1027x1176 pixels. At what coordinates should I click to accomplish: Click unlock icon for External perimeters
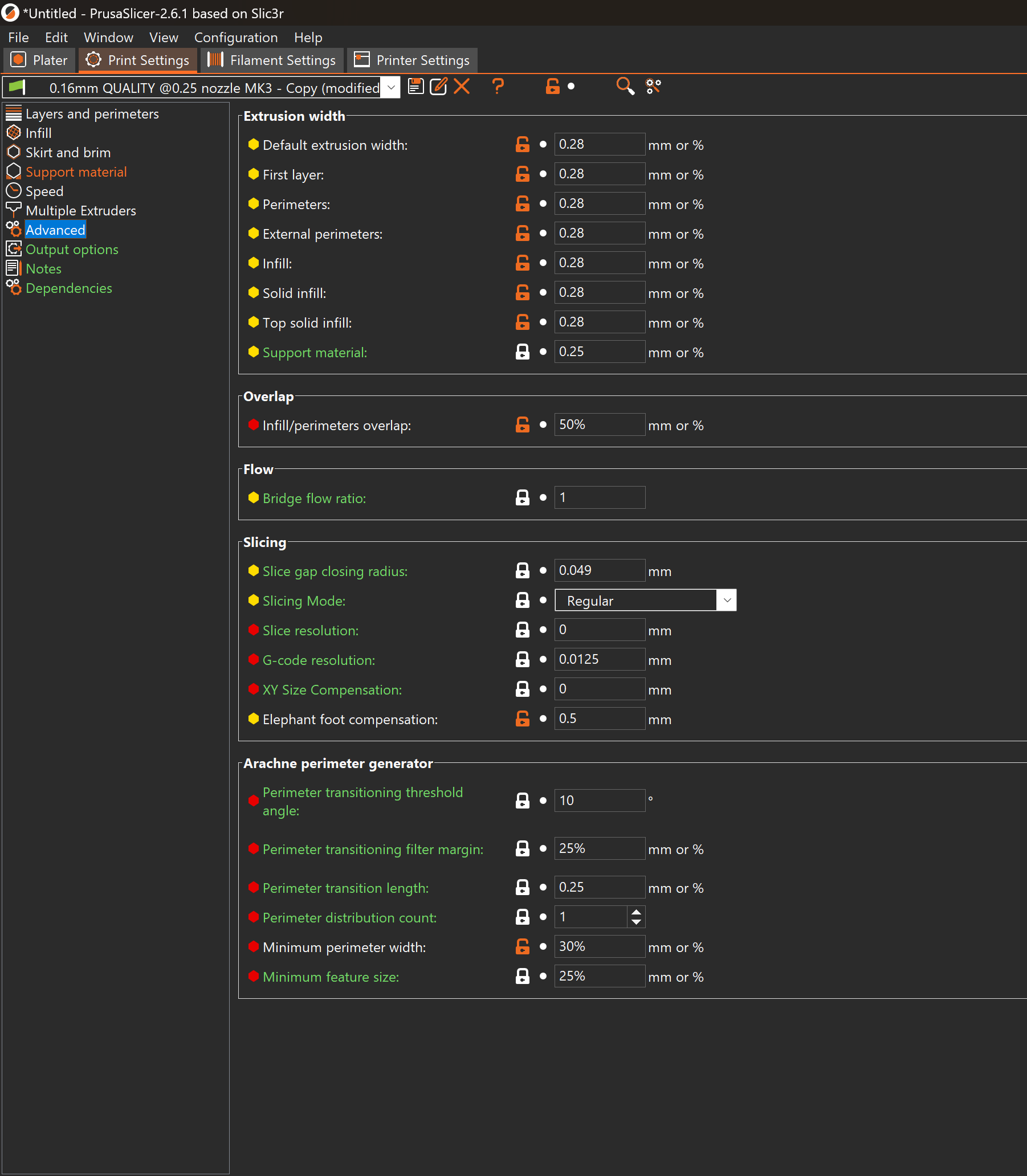point(522,234)
